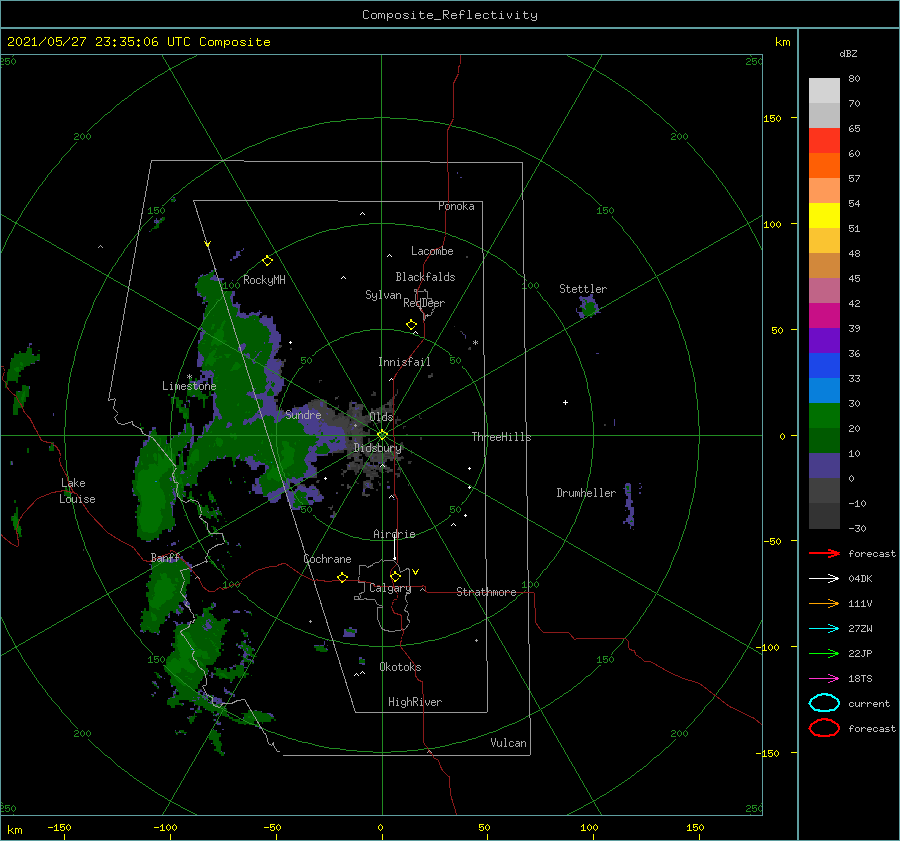The height and width of the screenshot is (841, 900).
Task: Click the Lake Louise label
Action: [77, 491]
